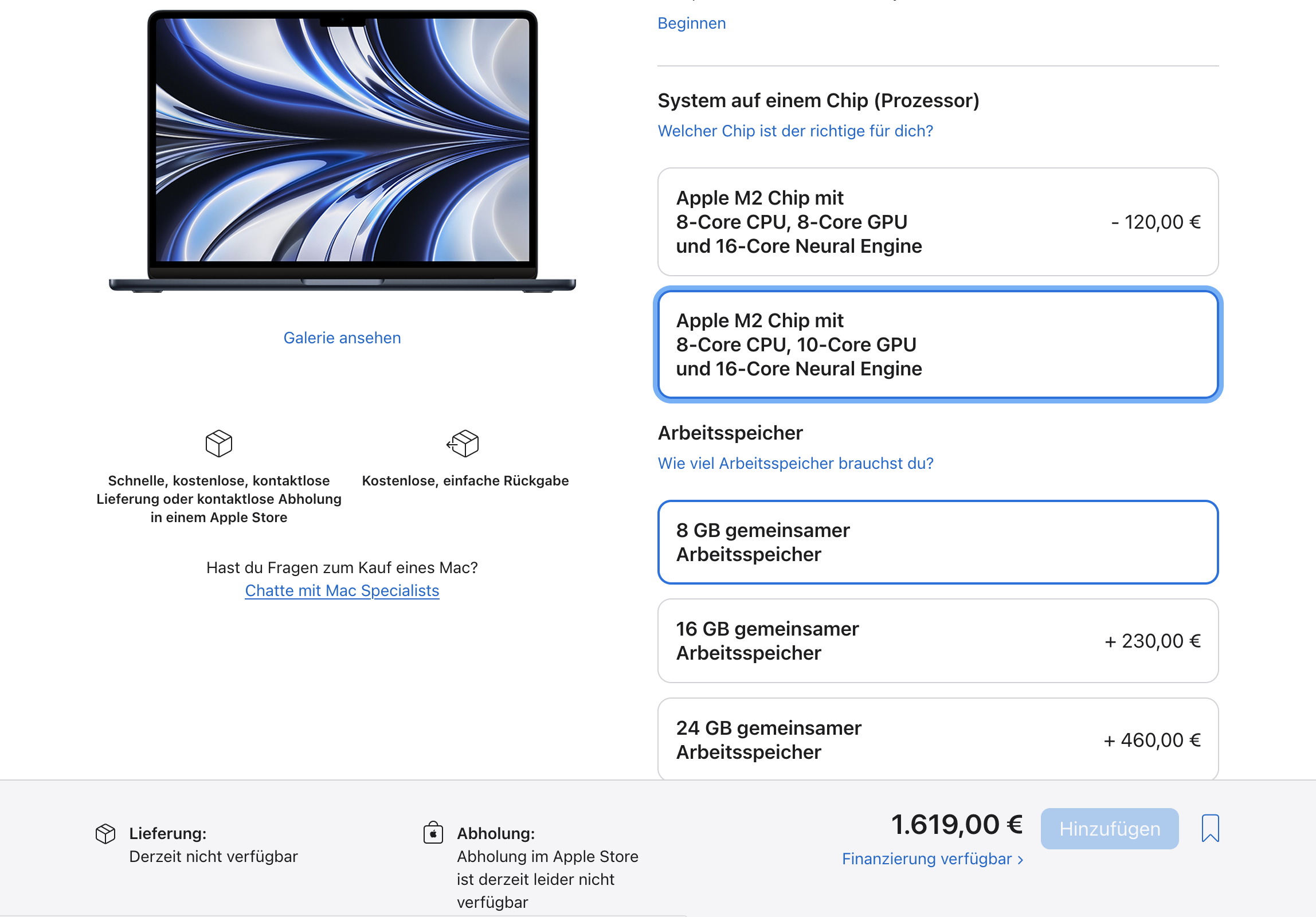The width and height of the screenshot is (1316, 917).
Task: Click the 'Lieferung:' heading
Action: (x=168, y=834)
